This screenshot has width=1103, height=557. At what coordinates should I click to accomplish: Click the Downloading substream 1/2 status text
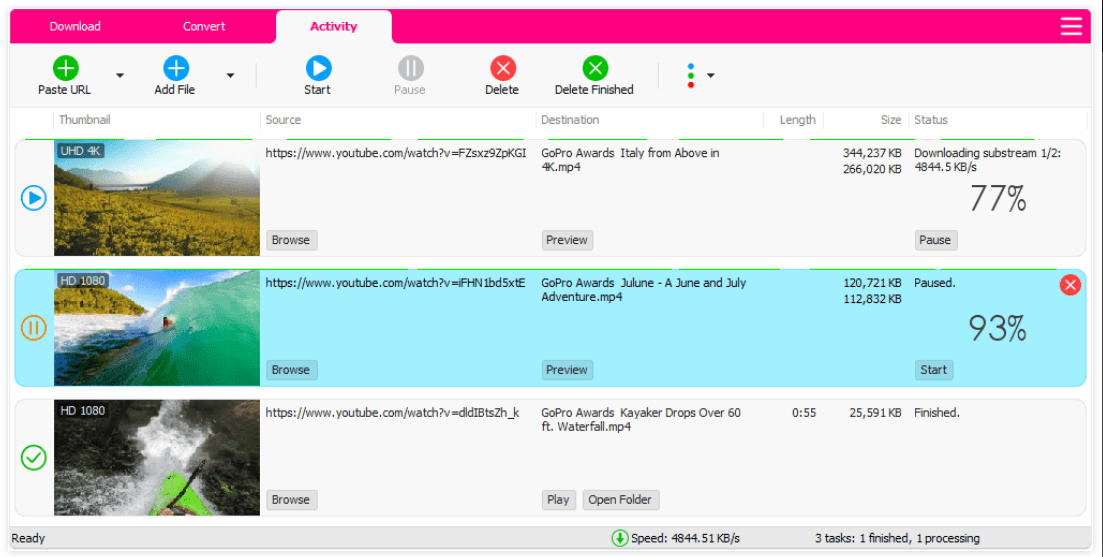(988, 160)
